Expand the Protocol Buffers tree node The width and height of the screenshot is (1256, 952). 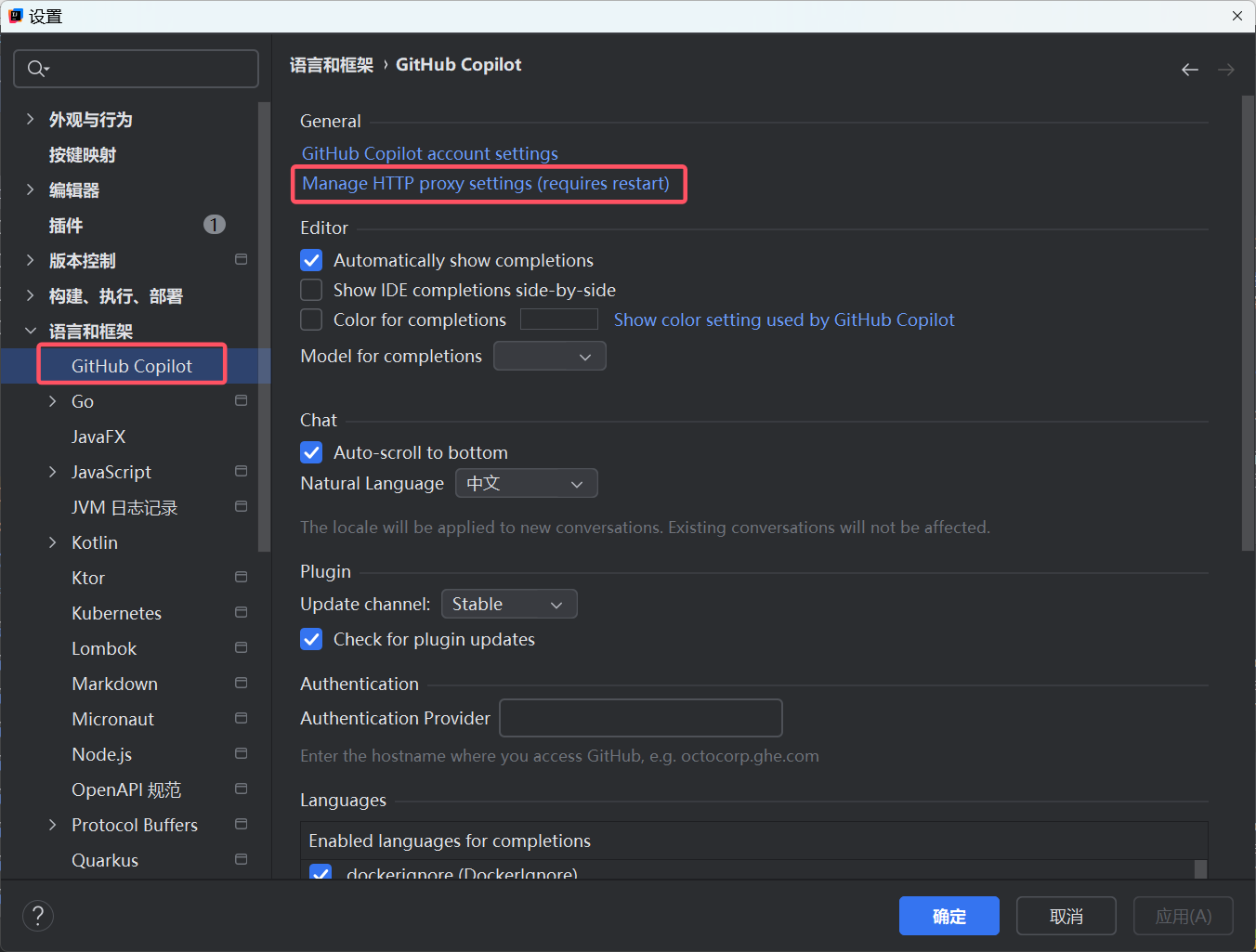(53, 825)
